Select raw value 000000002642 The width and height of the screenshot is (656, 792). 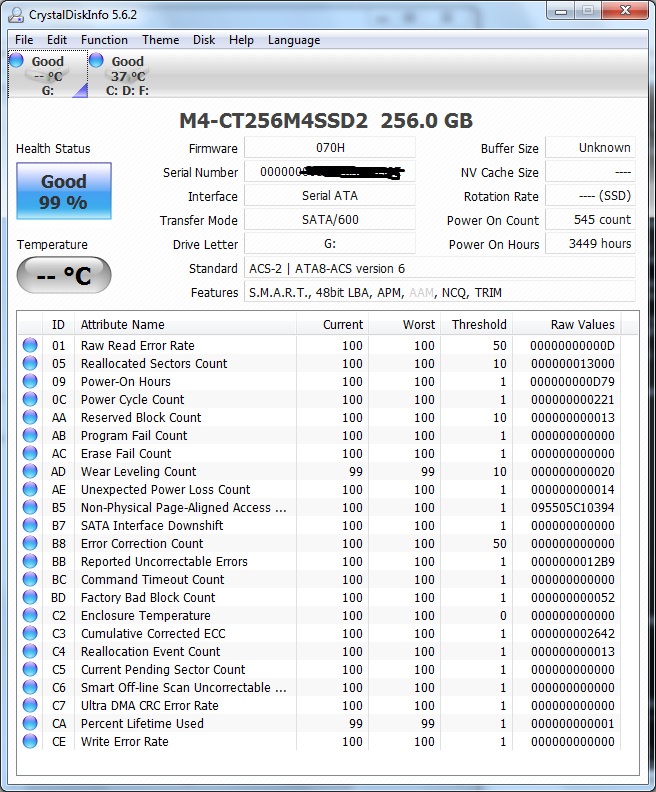572,633
